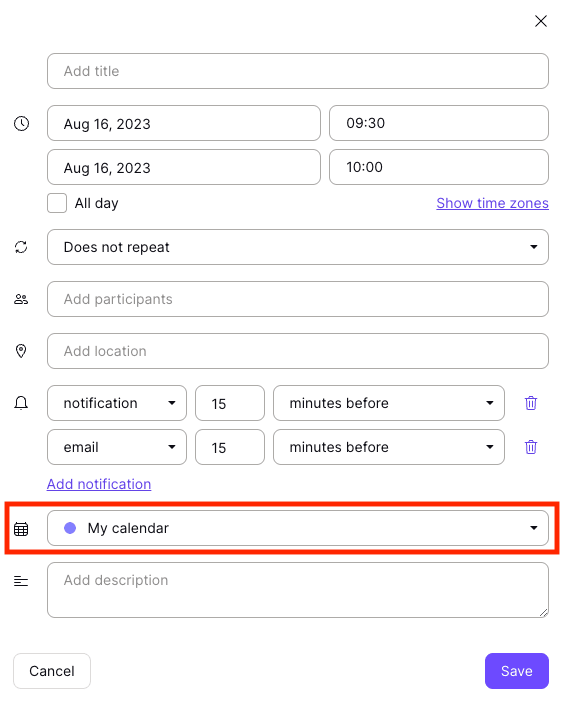Focus the Add description text area
576x706 pixels.
(298, 590)
